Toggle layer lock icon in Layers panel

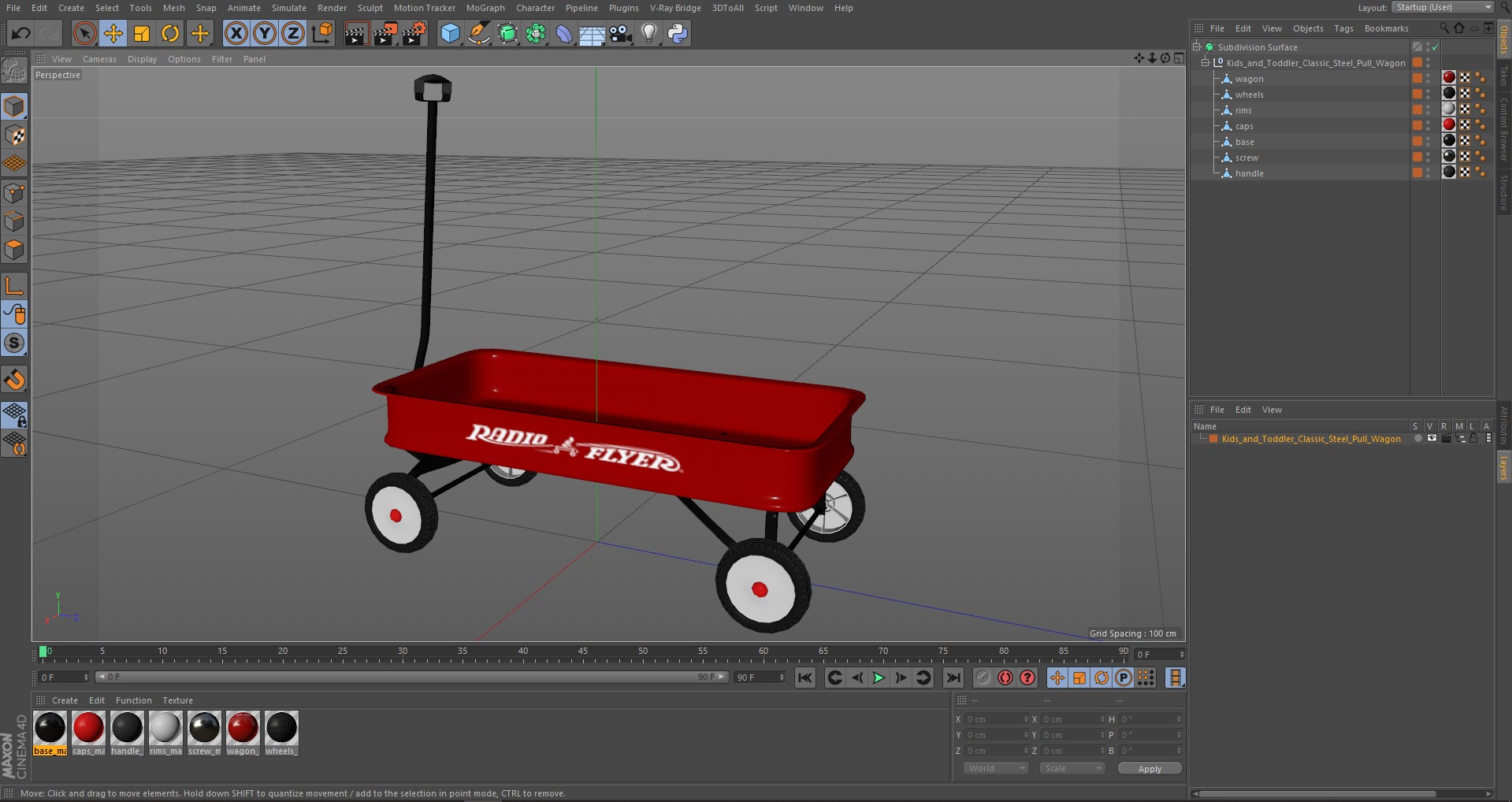coord(1473,439)
